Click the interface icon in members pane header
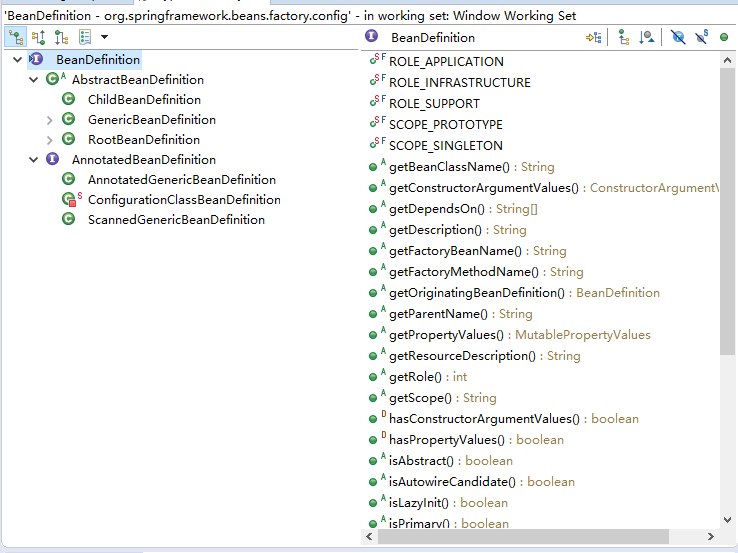738x553 pixels. [x=371, y=36]
